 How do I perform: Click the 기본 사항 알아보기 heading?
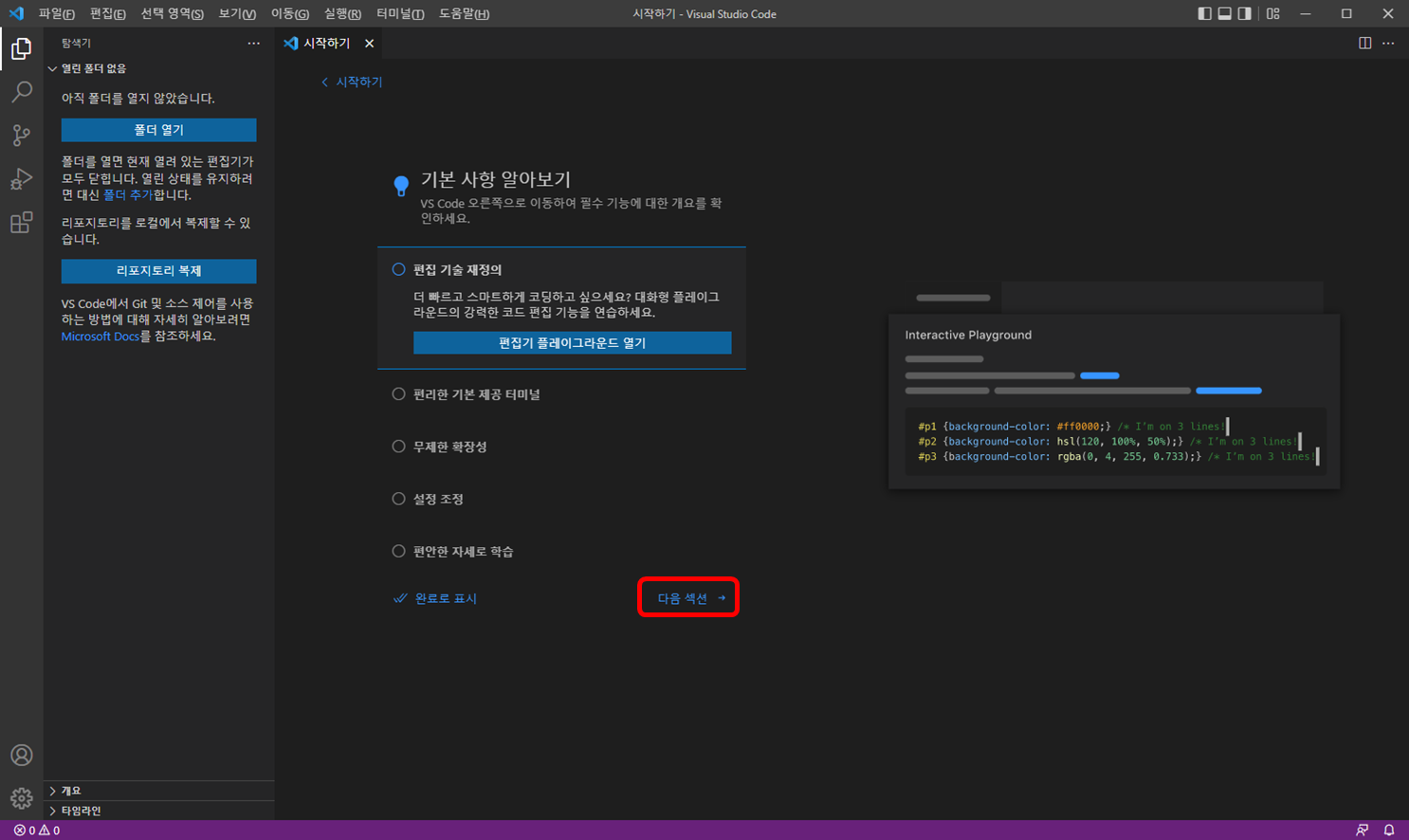tap(496, 179)
